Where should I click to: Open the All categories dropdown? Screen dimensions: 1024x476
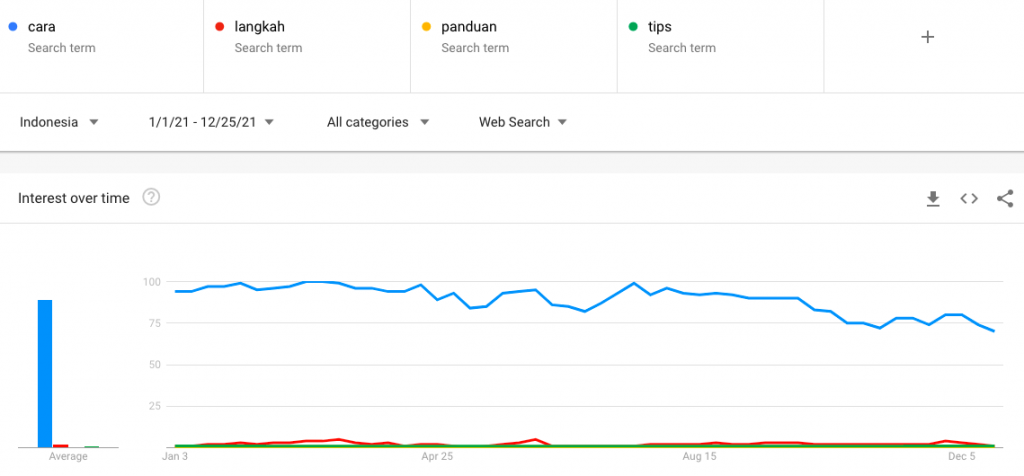pos(378,122)
